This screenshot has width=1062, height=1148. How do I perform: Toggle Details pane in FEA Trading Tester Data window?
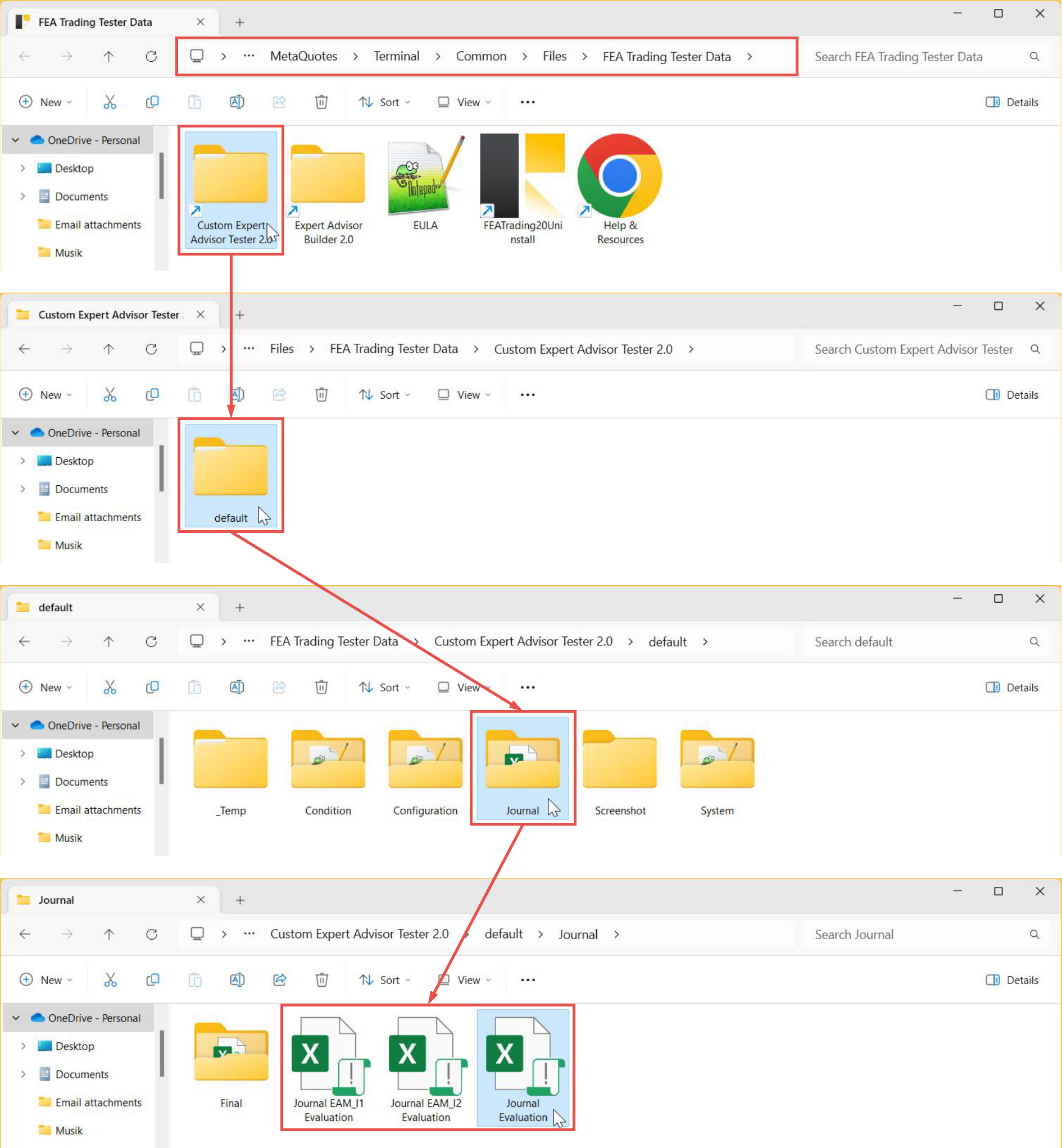[x=1012, y=102]
